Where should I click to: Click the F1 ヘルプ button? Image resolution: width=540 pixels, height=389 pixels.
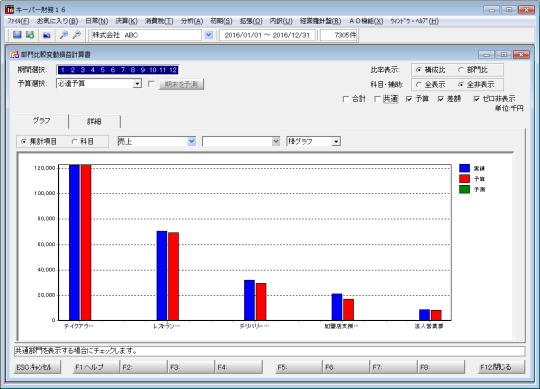tap(90, 367)
